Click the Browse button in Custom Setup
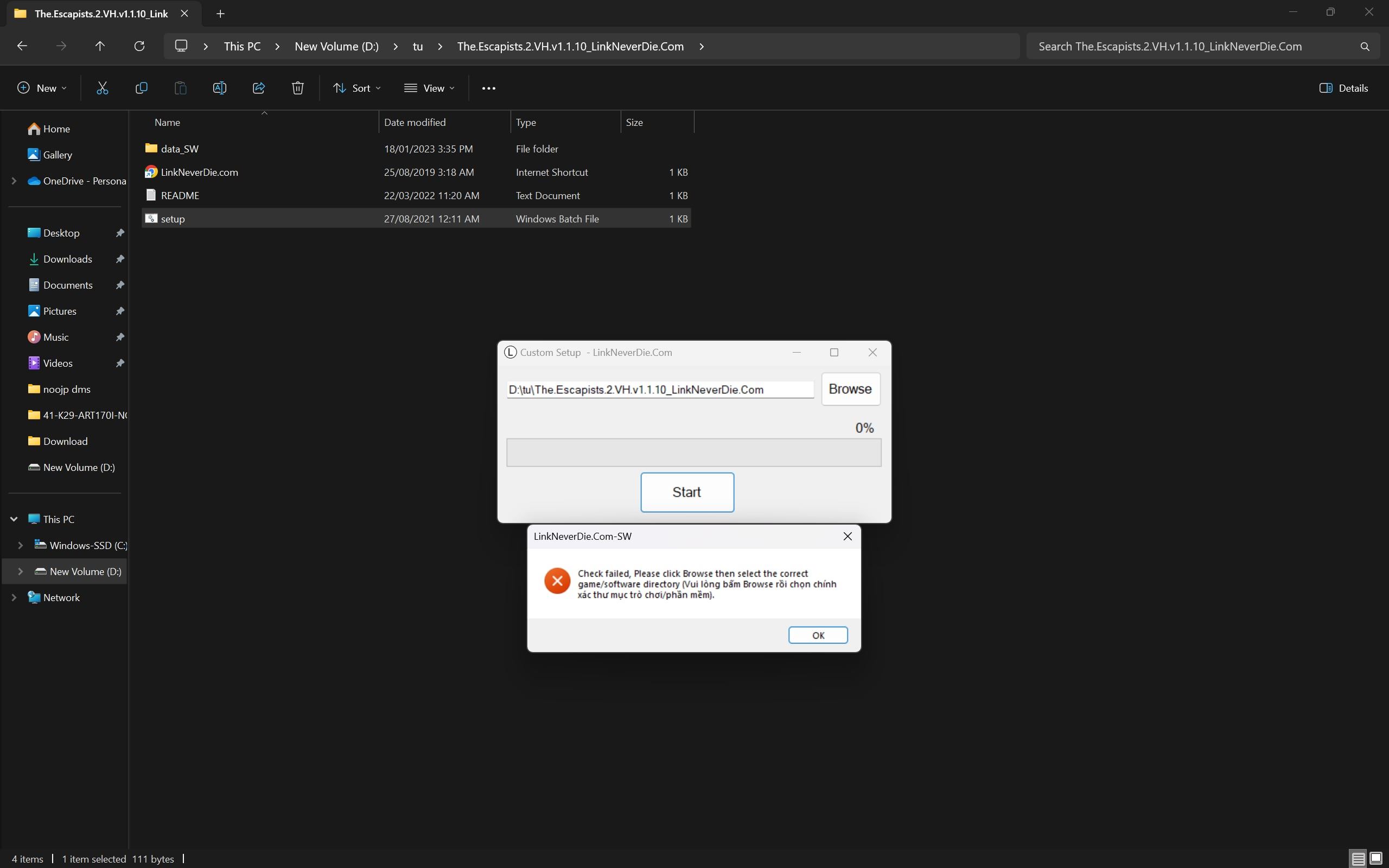This screenshot has height=868, width=1389. point(850,389)
